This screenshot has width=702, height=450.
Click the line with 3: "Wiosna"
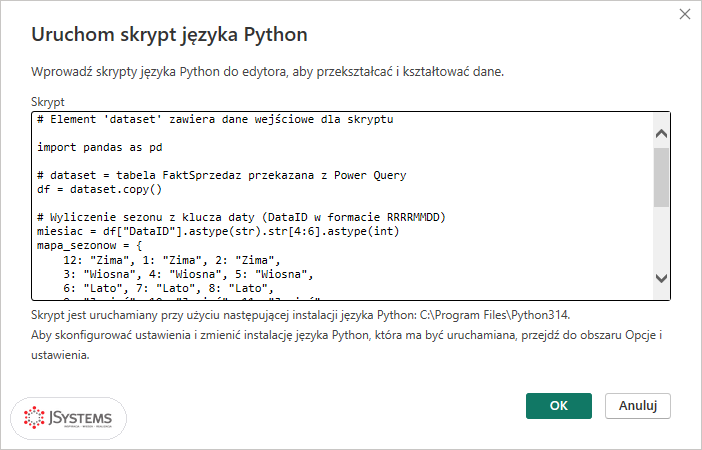pos(188,274)
